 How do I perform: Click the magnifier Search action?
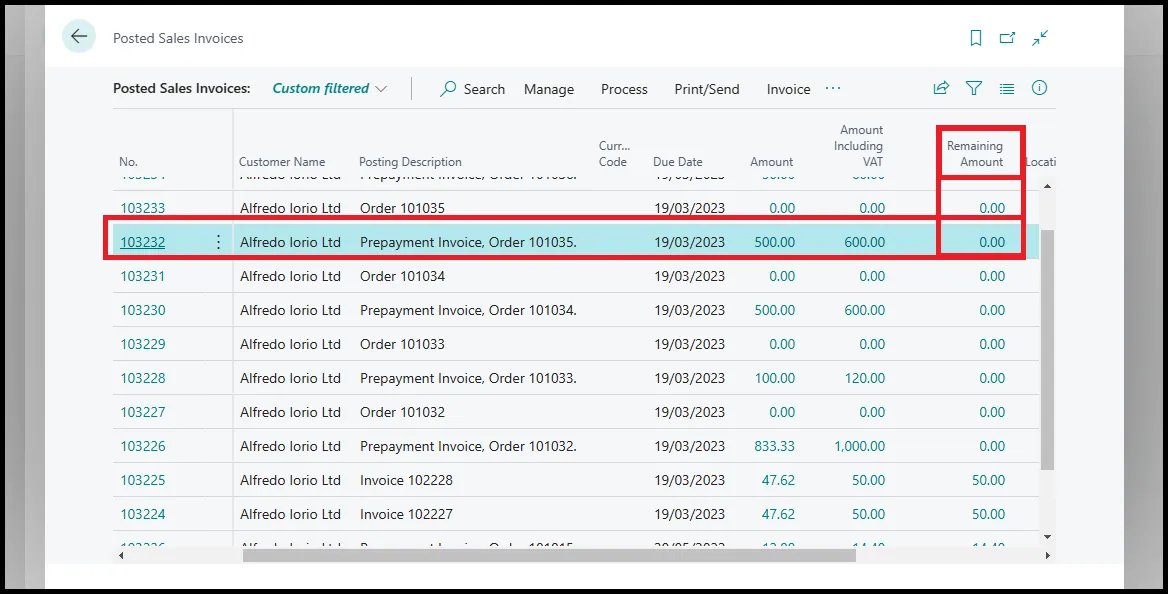(472, 89)
